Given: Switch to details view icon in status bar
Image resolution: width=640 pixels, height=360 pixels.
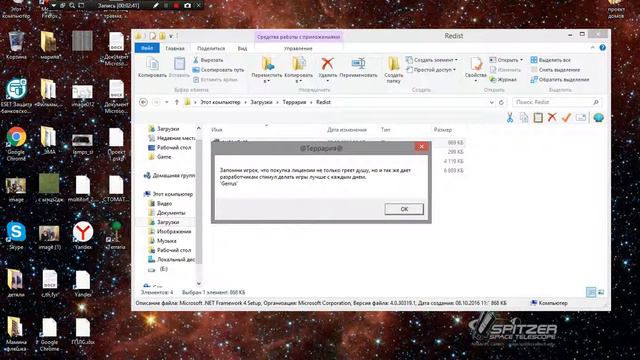Looking at the screenshot, I should click(x=591, y=292).
